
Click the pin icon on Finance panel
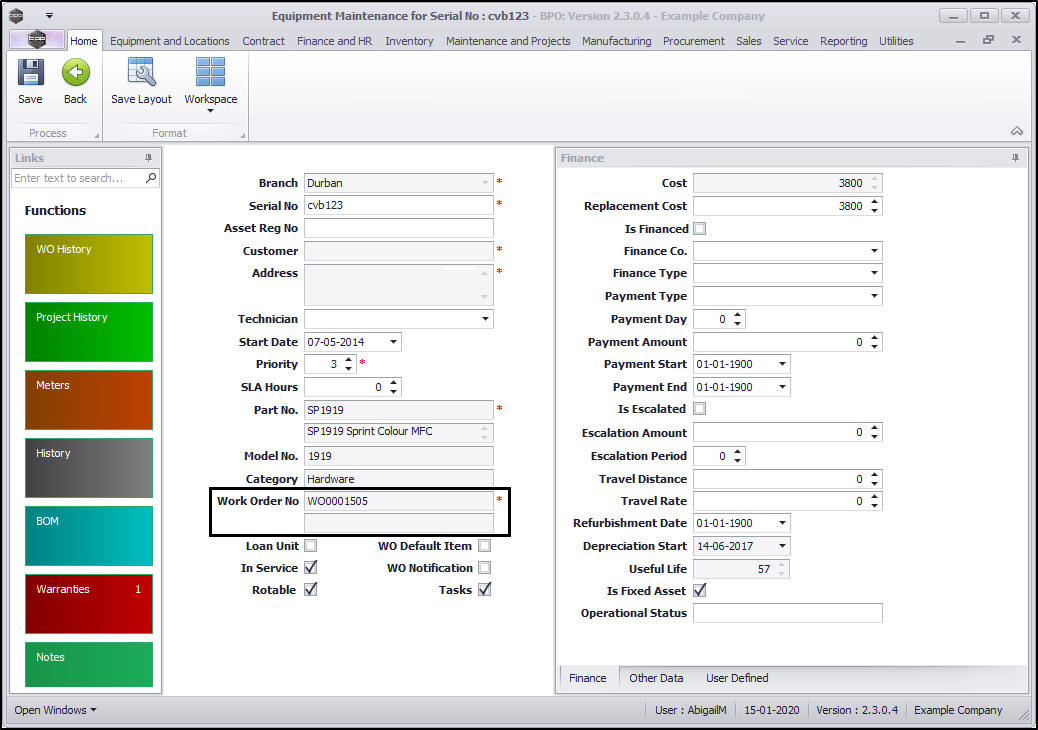point(1015,158)
